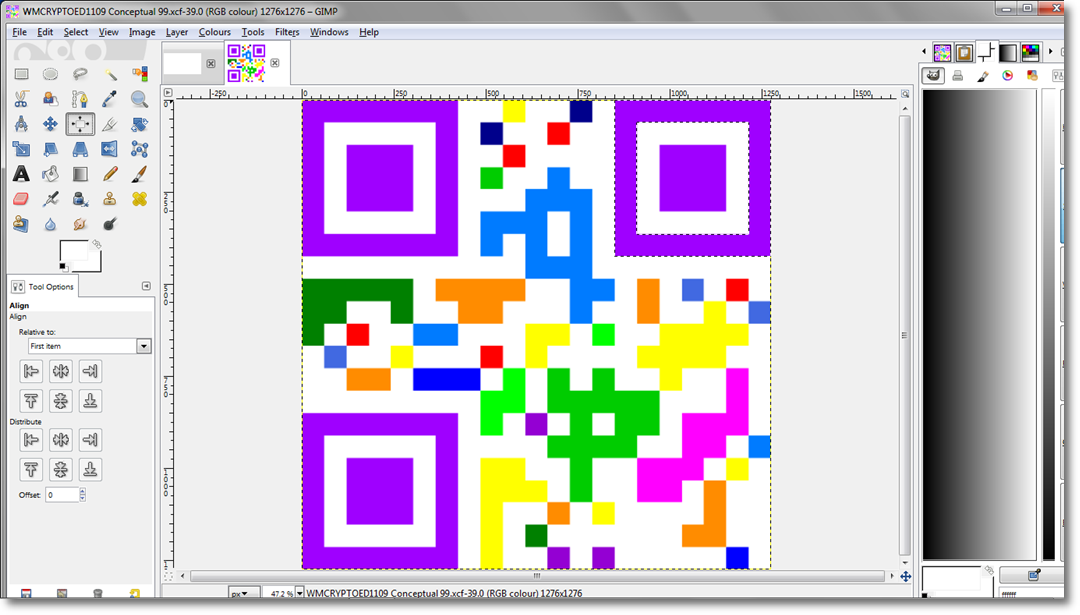
Task: Select the Blend gradient tool
Action: pyautogui.click(x=80, y=174)
